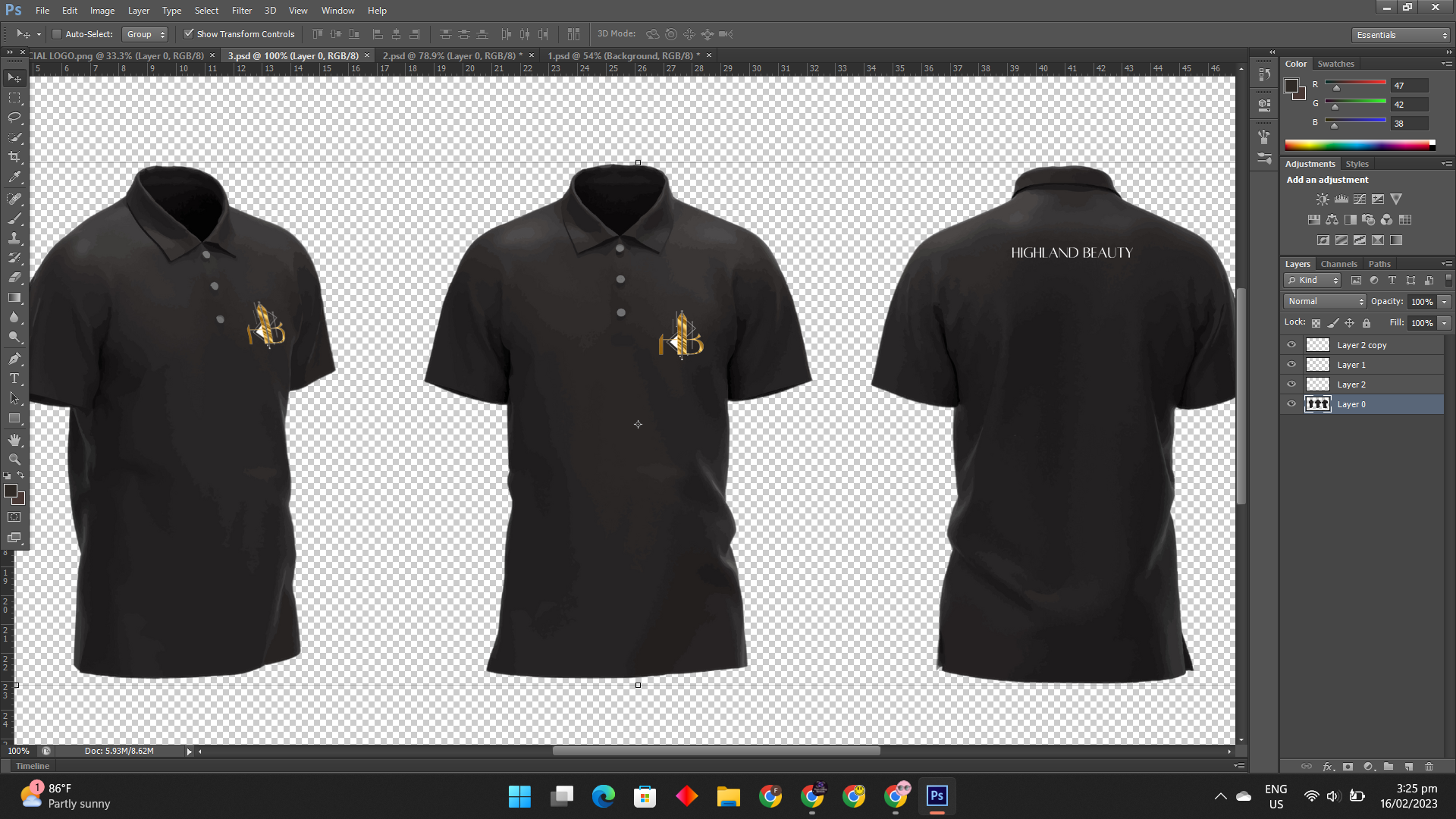The width and height of the screenshot is (1456, 819).
Task: Select the Zoom tool
Action: (14, 459)
